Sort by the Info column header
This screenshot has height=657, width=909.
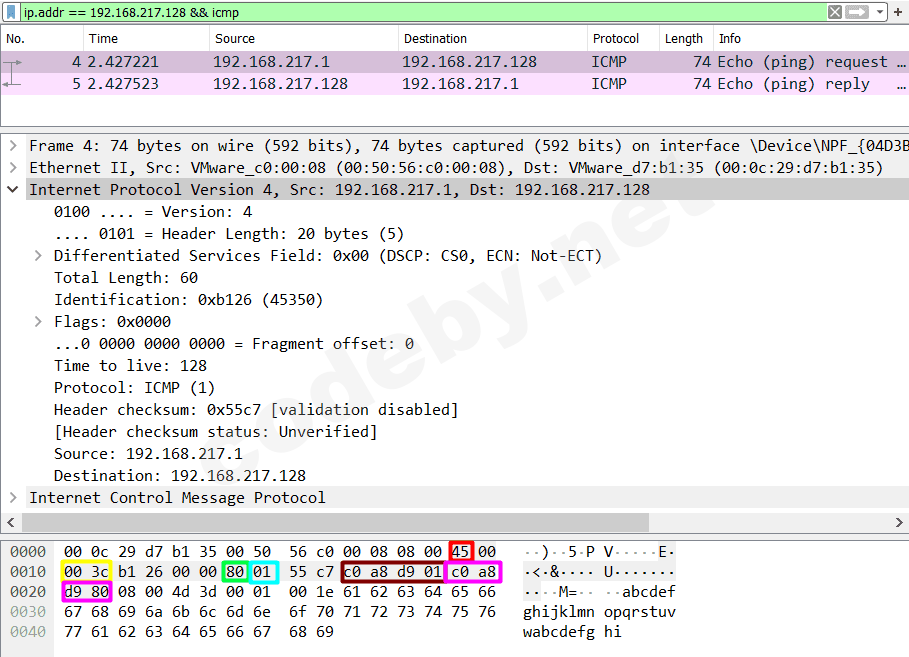click(810, 38)
